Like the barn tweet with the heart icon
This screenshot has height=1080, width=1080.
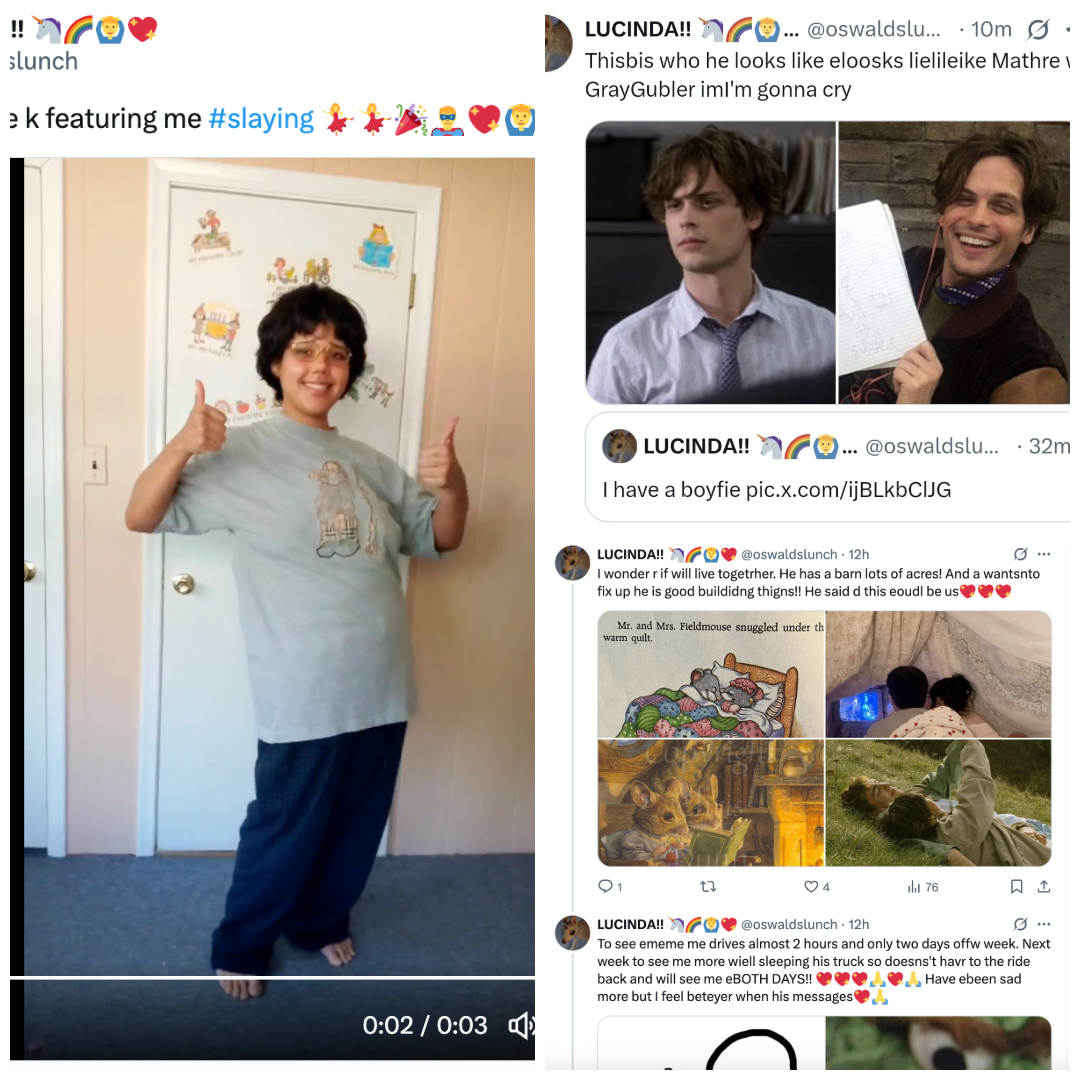point(811,886)
